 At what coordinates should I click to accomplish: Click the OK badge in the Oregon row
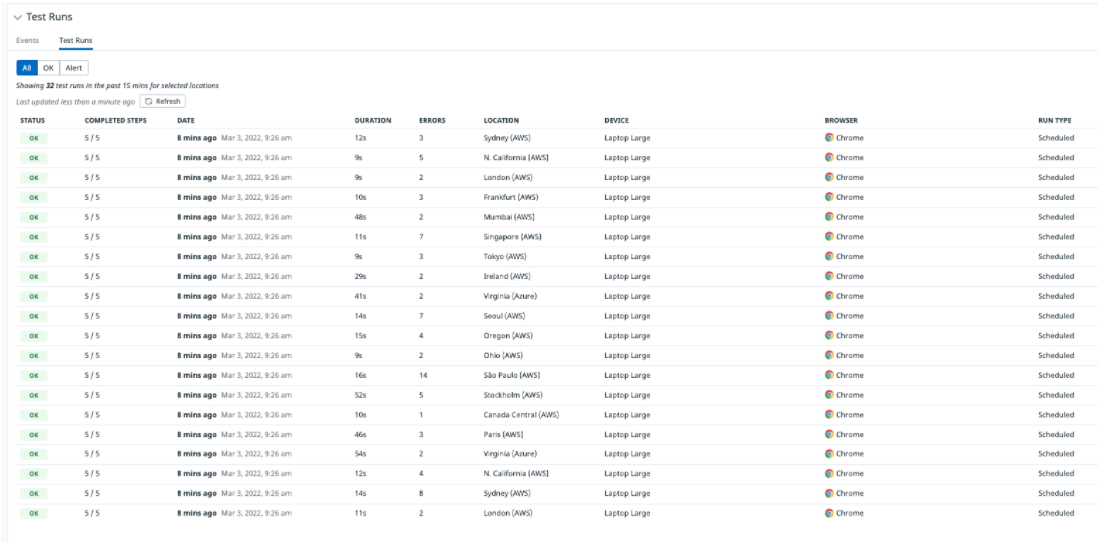pos(34,336)
